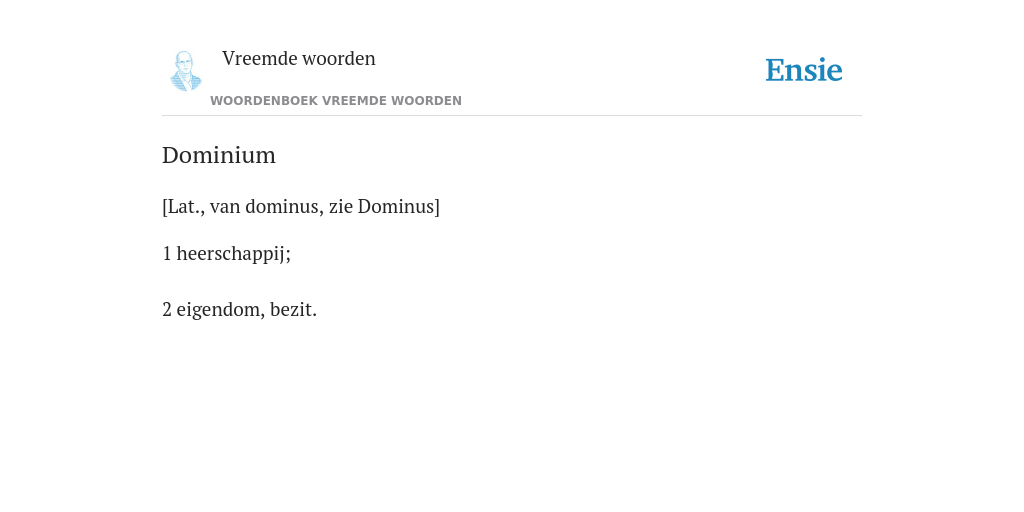
Task: Open the 'Vreemde woorden' author title
Action: tap(298, 58)
